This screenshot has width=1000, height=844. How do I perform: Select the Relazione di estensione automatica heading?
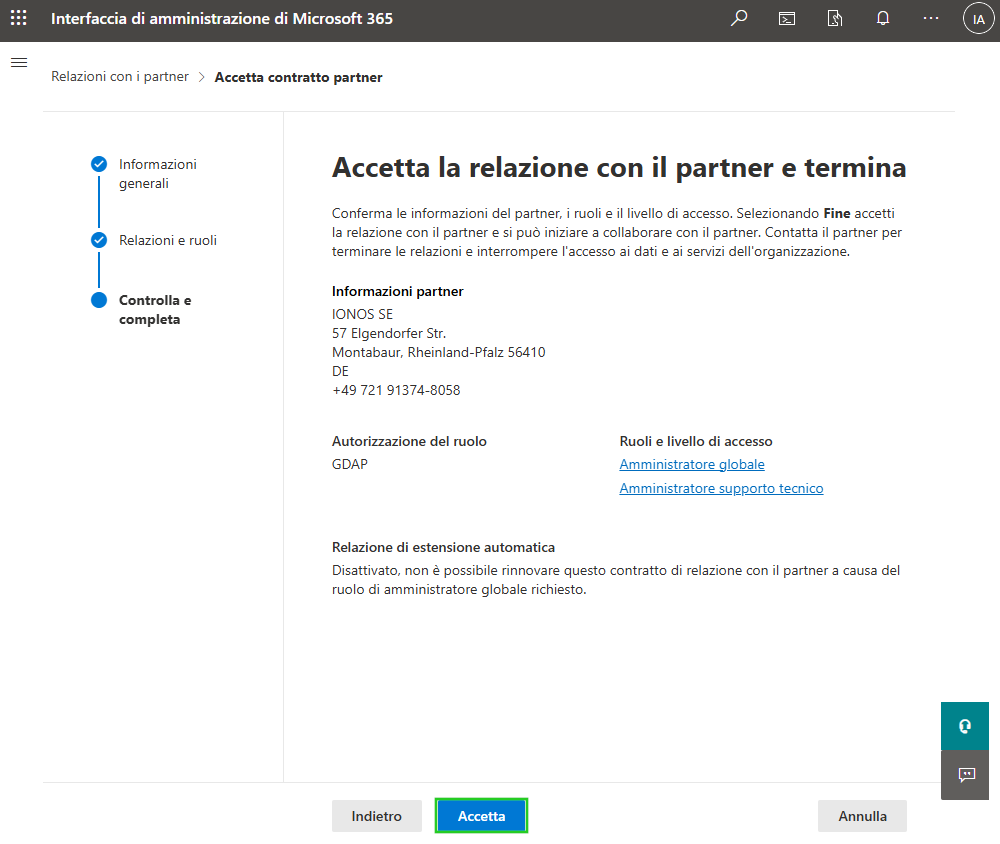(x=443, y=547)
